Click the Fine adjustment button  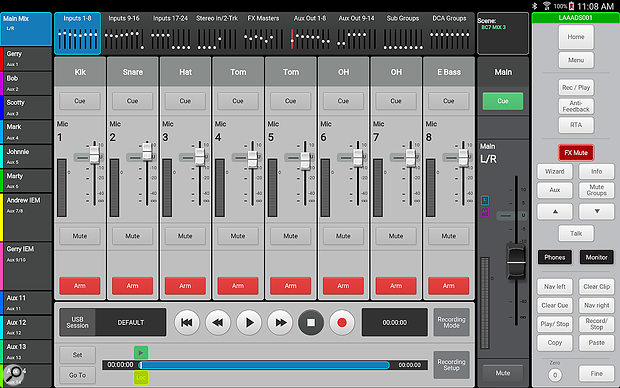(x=597, y=374)
